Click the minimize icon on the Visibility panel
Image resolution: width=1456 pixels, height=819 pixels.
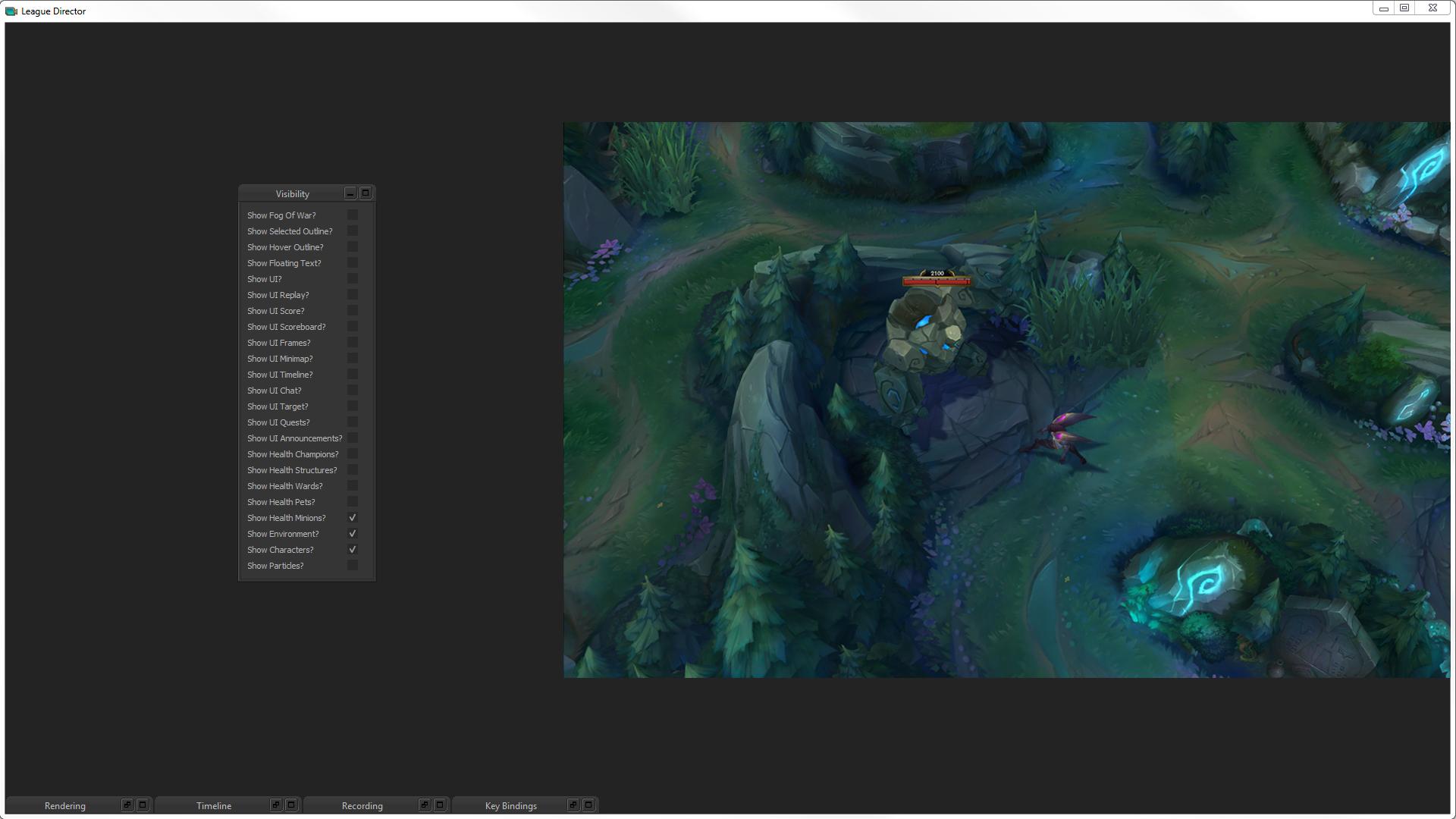click(x=350, y=193)
